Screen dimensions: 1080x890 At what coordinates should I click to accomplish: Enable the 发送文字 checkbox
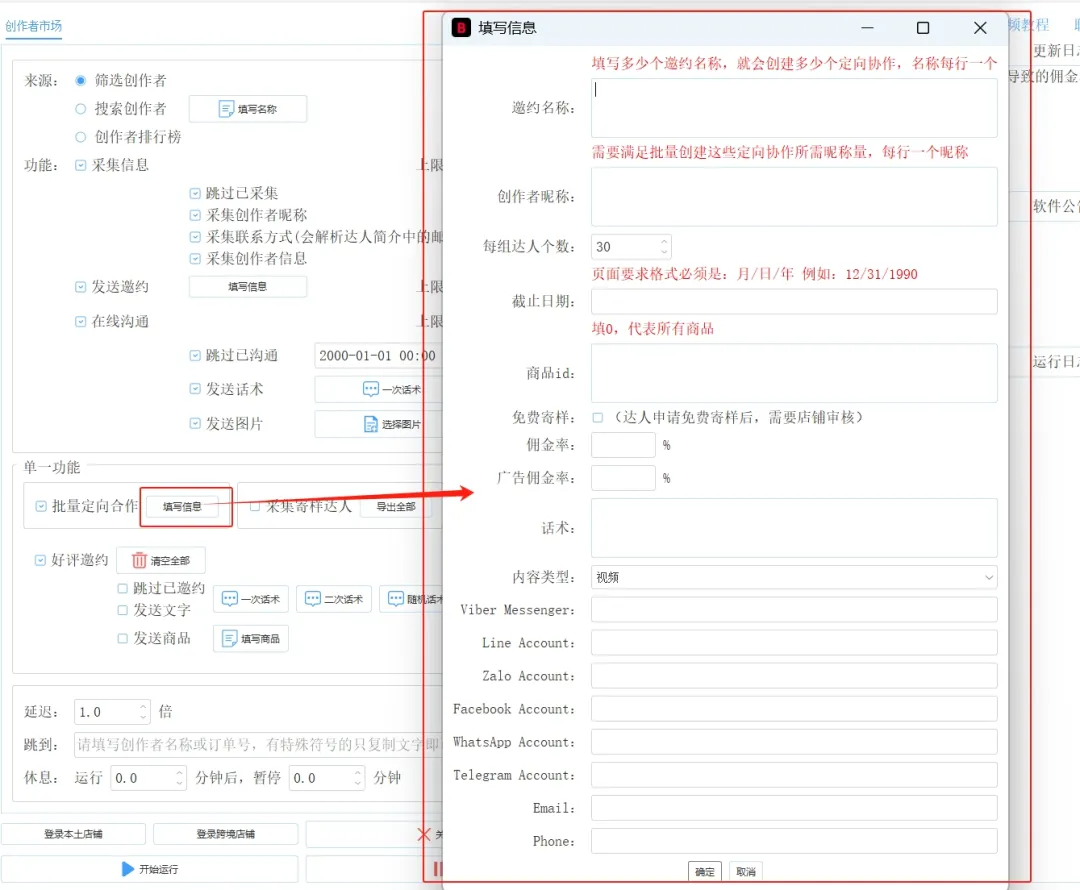(123, 610)
